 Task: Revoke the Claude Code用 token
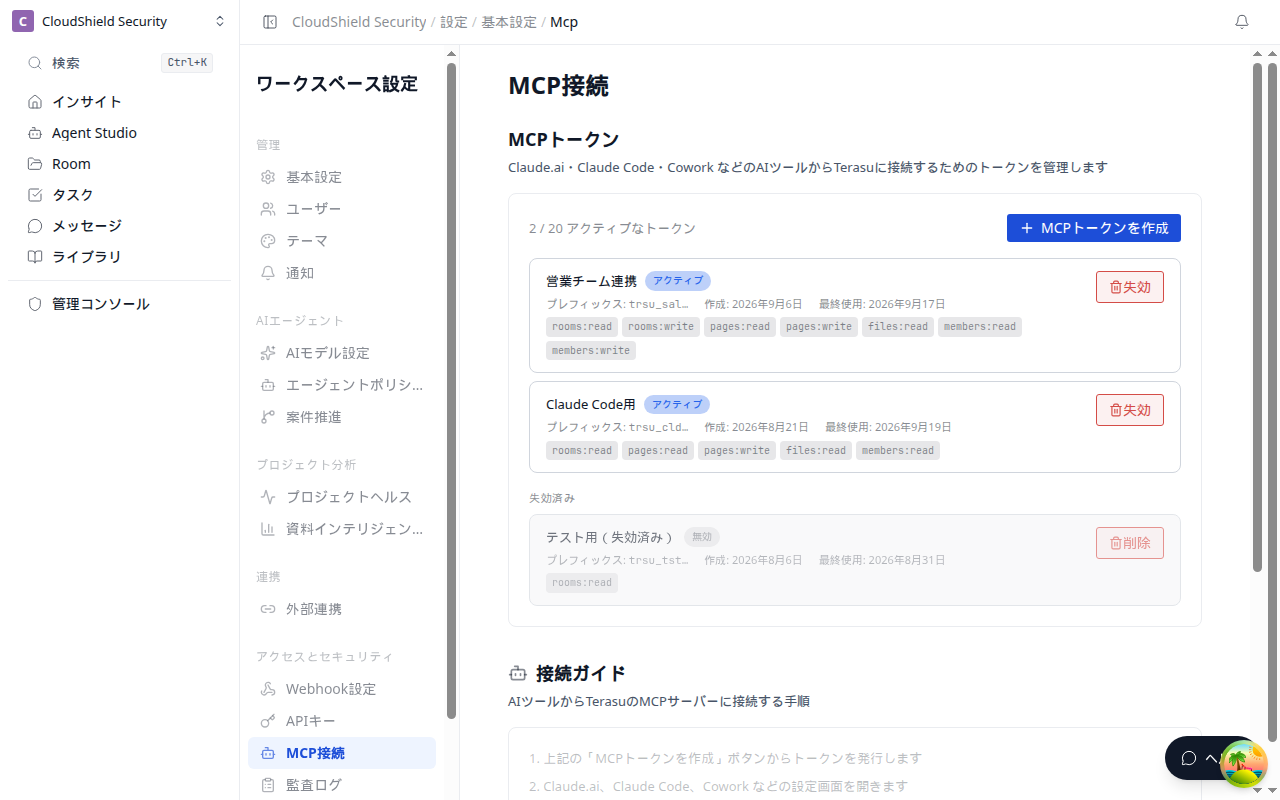pos(1130,410)
